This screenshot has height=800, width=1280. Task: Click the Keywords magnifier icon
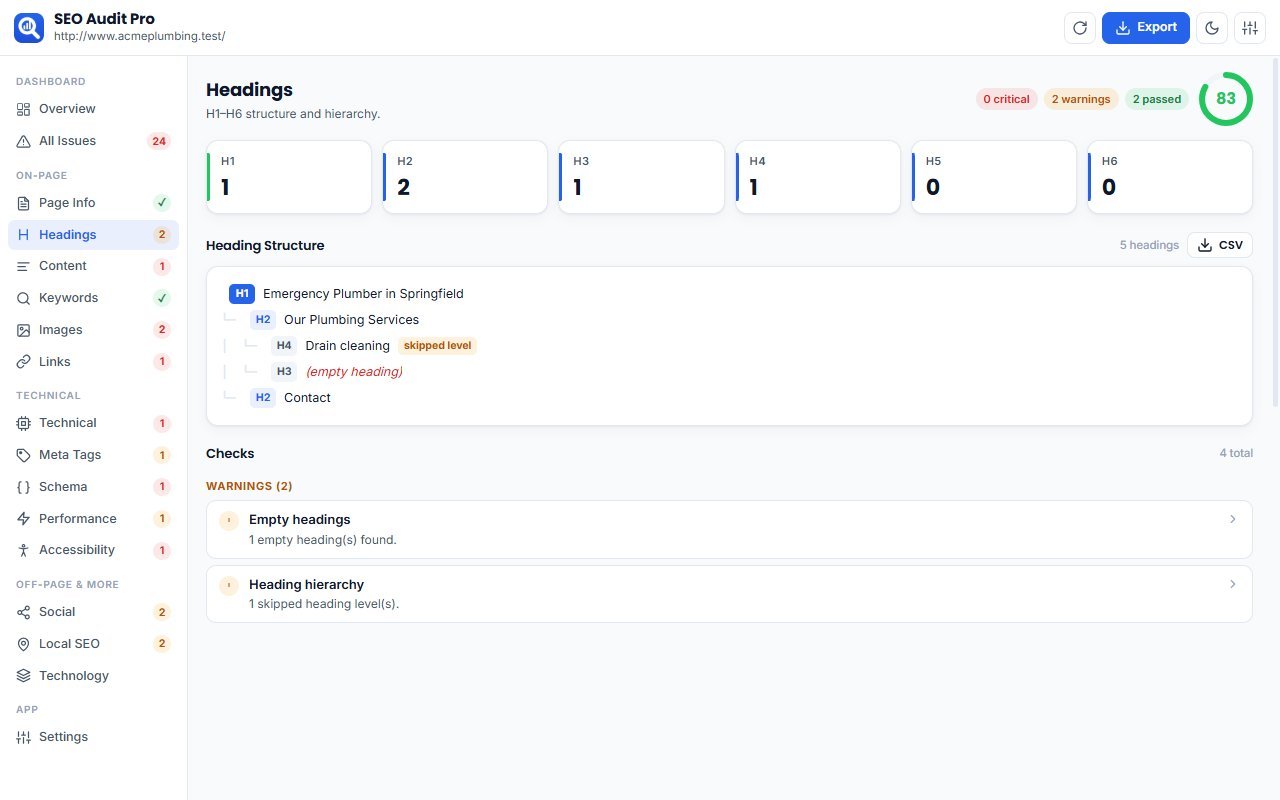(x=23, y=298)
